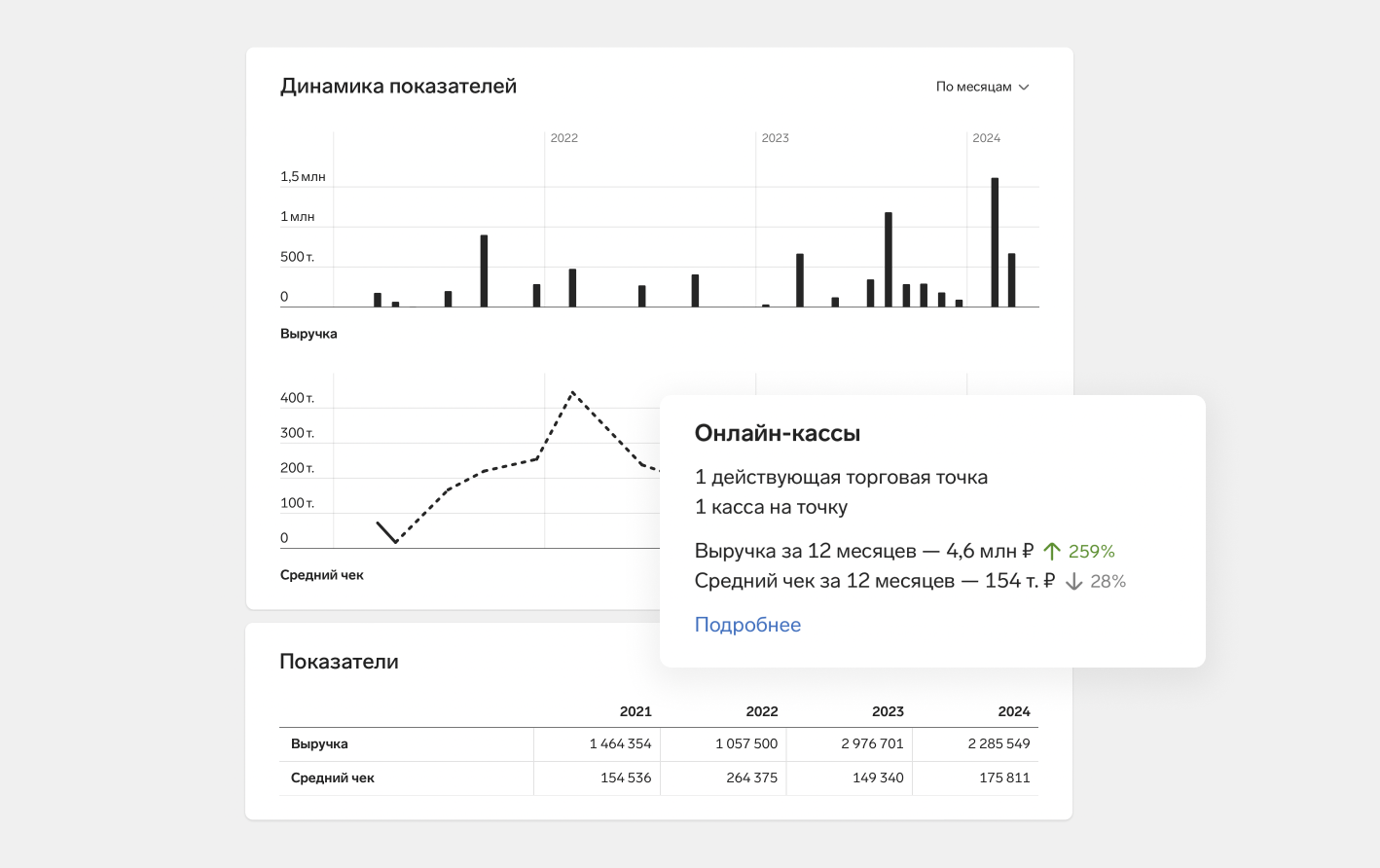Click the '500 т.' axis label
Image resolution: width=1380 pixels, height=868 pixels.
pyautogui.click(x=297, y=257)
